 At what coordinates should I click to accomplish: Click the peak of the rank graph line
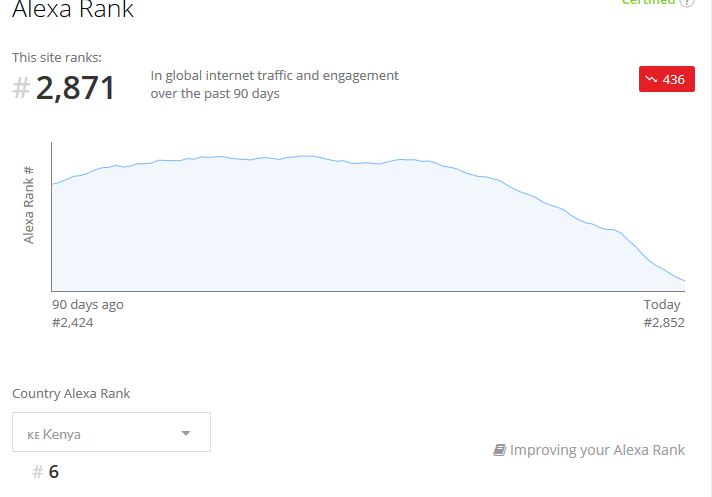click(x=305, y=156)
